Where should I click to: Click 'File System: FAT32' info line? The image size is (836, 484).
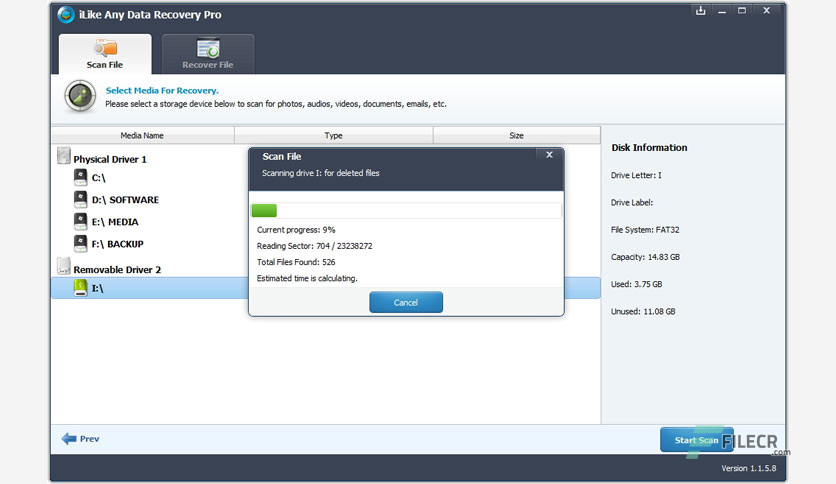(645, 230)
